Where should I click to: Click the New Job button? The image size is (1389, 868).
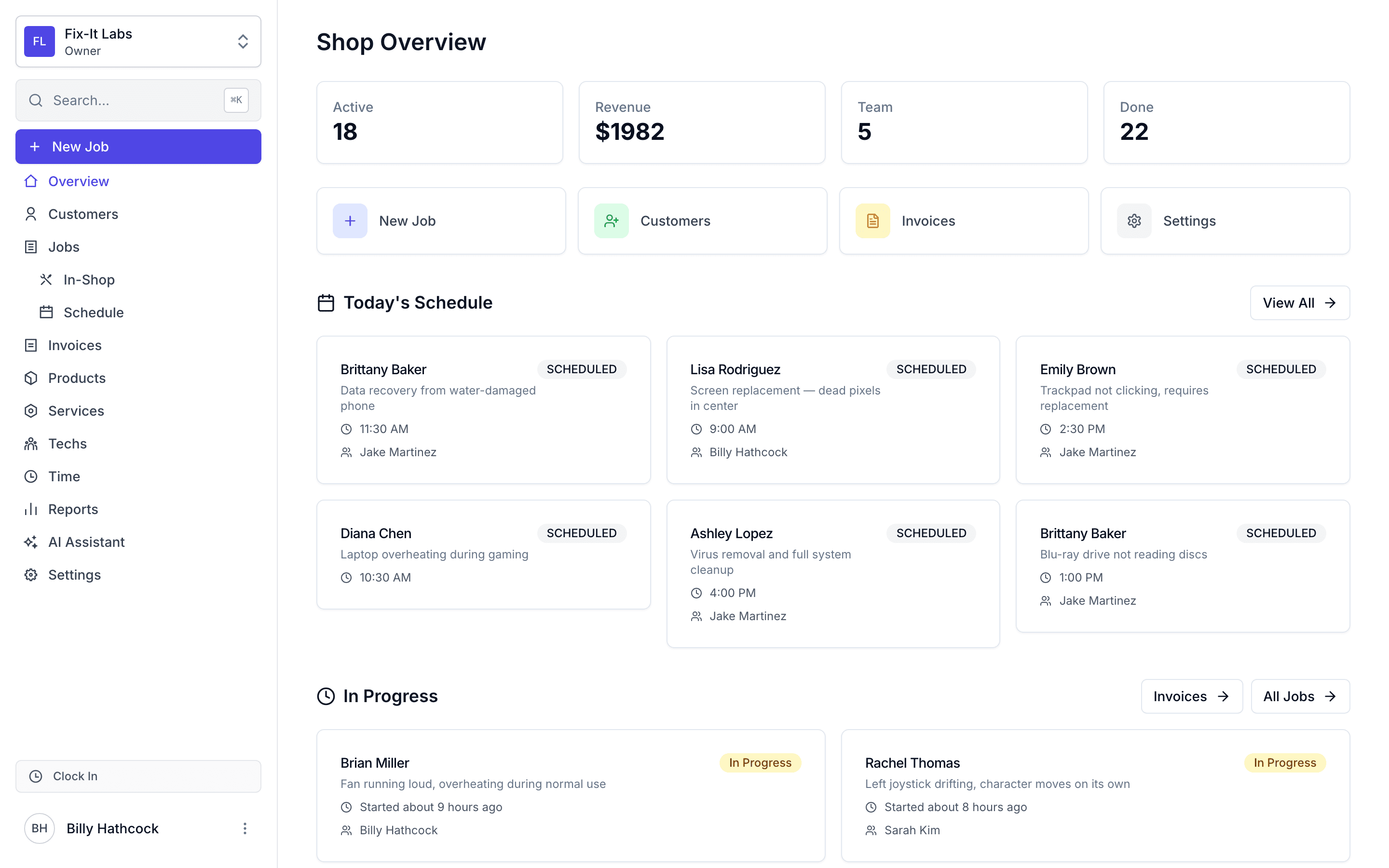[138, 147]
